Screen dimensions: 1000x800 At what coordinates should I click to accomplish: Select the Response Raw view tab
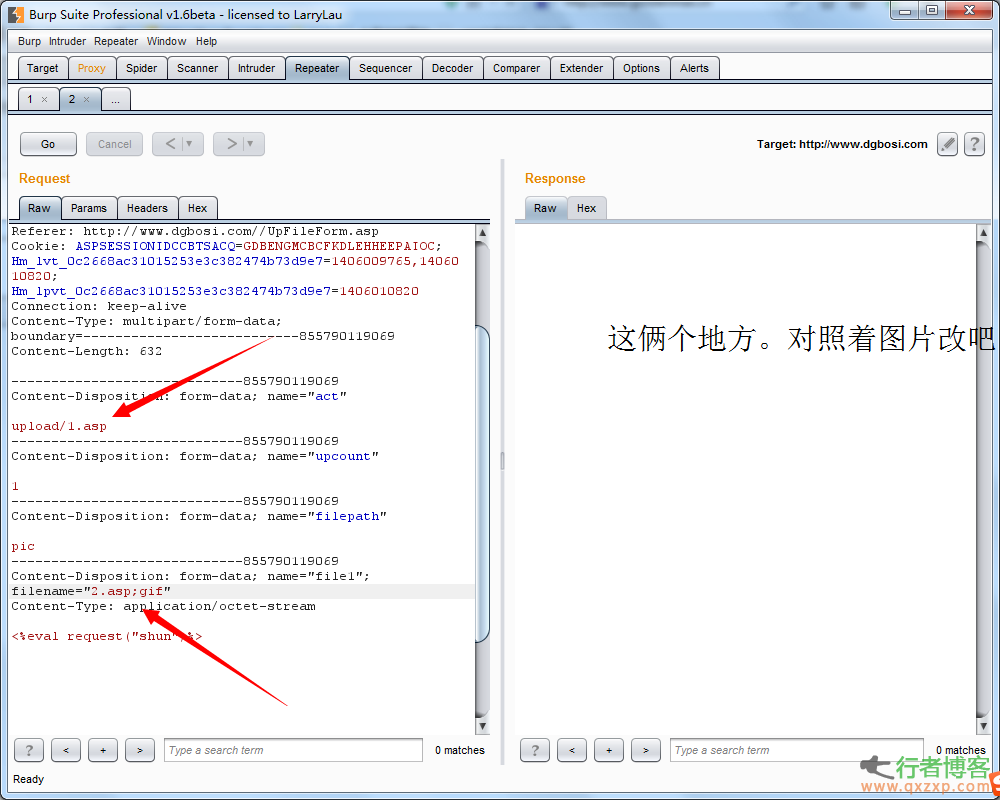coord(545,208)
